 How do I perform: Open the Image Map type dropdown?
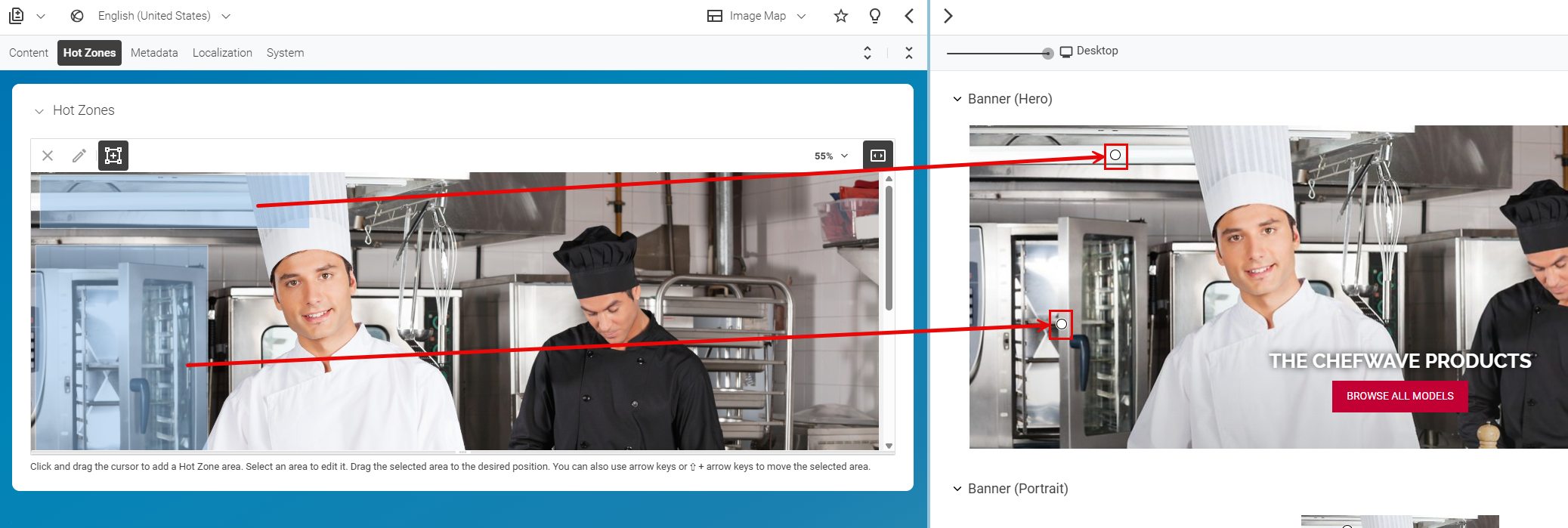757,16
